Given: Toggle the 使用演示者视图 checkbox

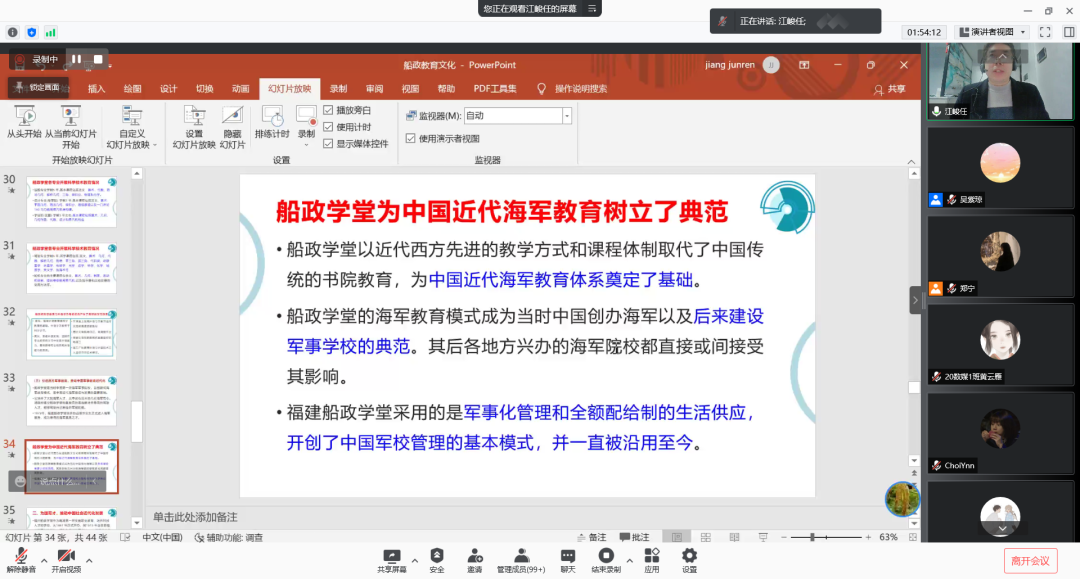Looking at the screenshot, I should (411, 139).
